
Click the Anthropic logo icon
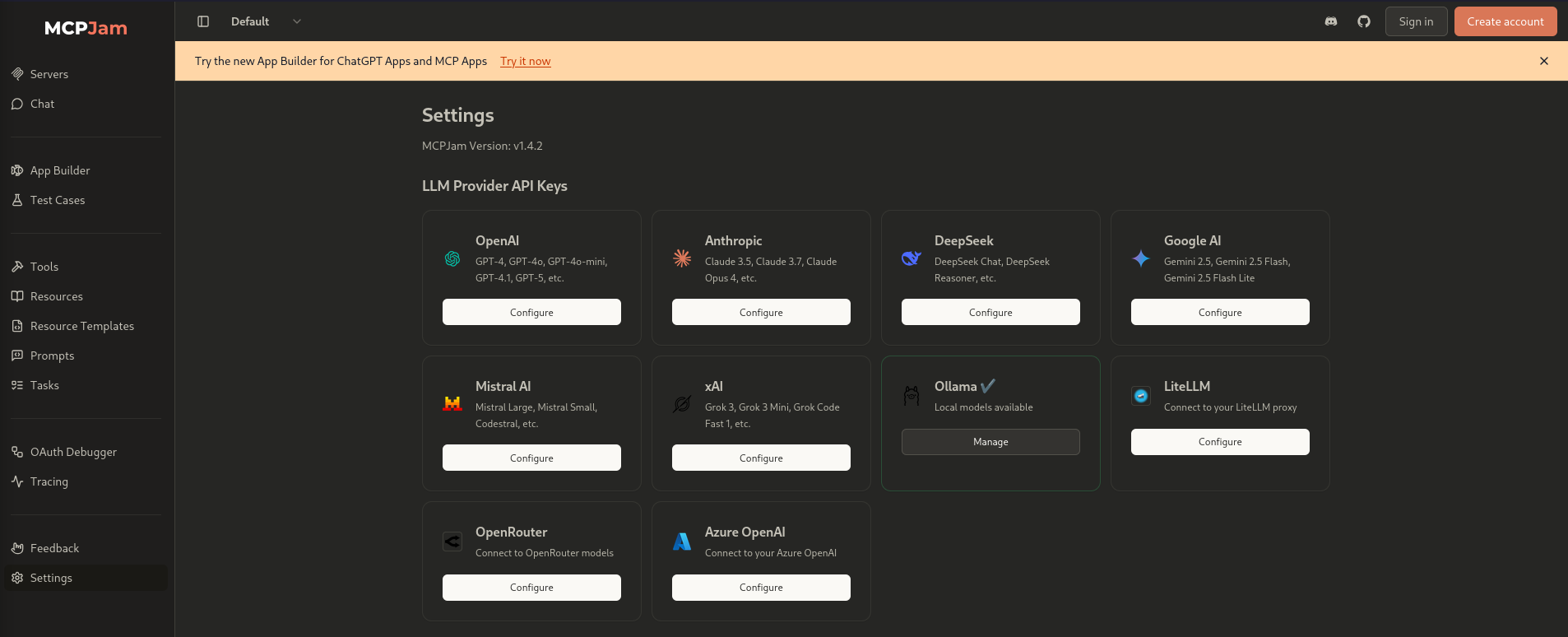pos(682,258)
